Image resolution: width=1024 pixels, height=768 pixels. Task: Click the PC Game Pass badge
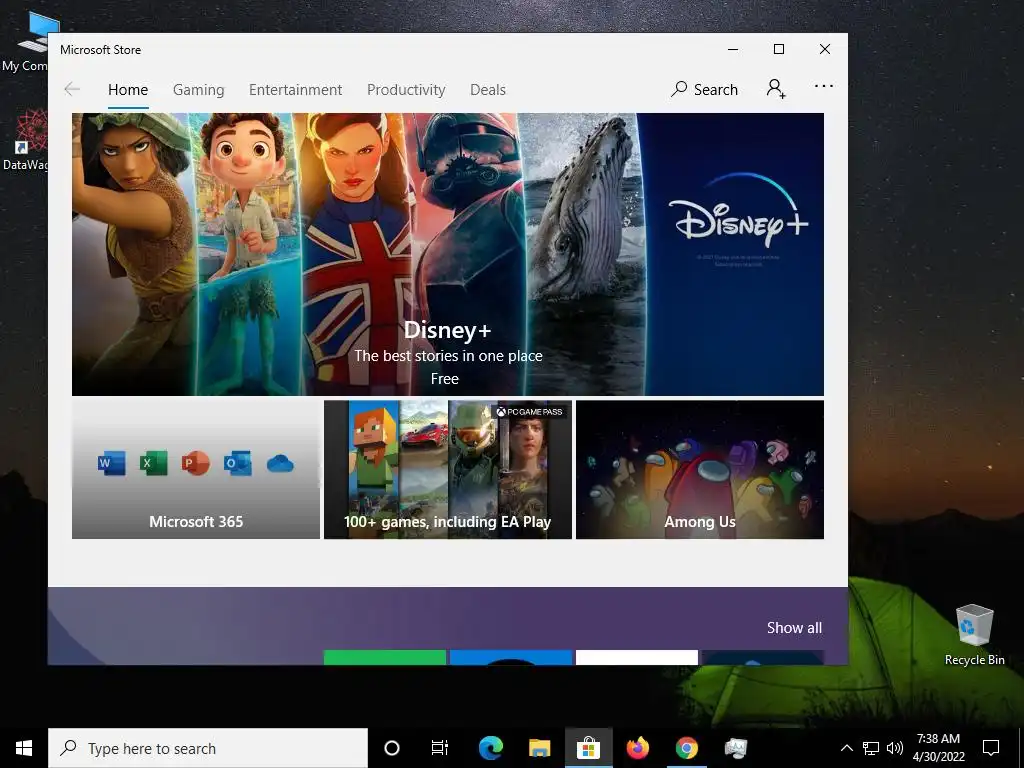click(x=529, y=411)
